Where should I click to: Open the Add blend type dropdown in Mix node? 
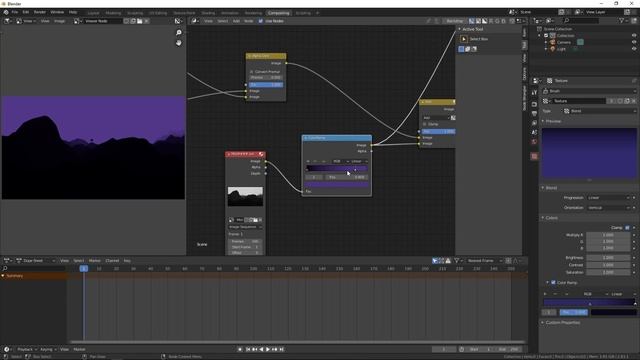click(x=436, y=118)
